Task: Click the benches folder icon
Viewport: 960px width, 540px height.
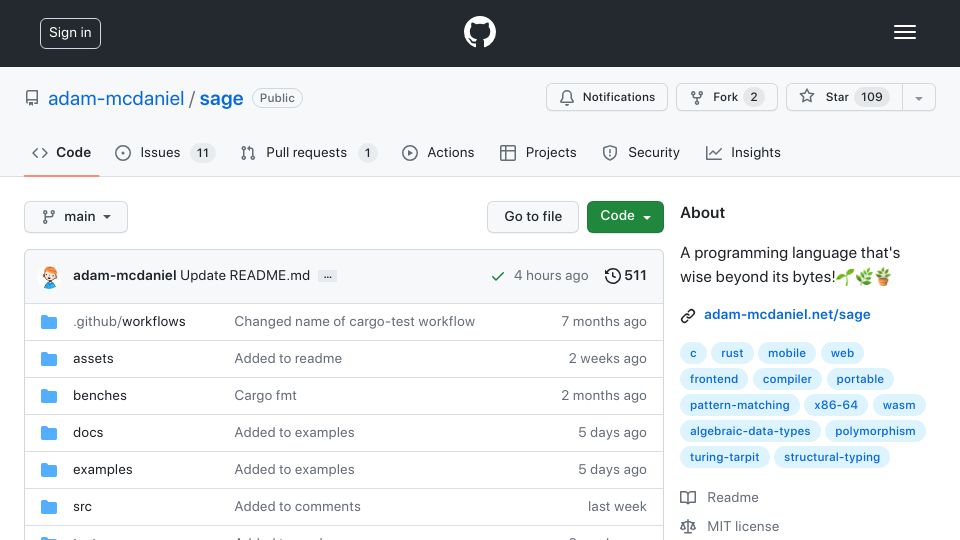Action: pyautogui.click(x=49, y=396)
